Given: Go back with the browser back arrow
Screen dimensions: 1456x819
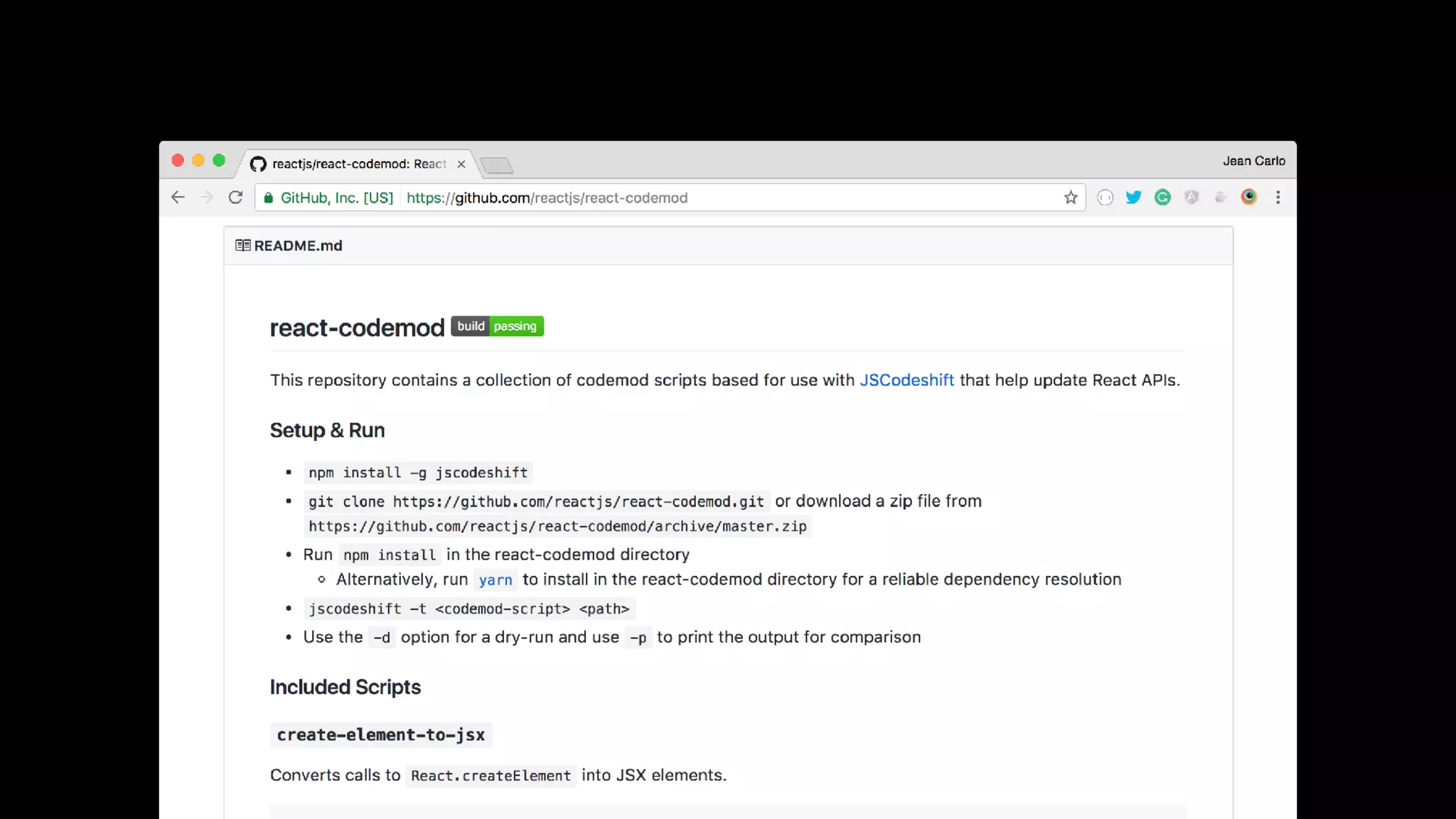Looking at the screenshot, I should (178, 198).
